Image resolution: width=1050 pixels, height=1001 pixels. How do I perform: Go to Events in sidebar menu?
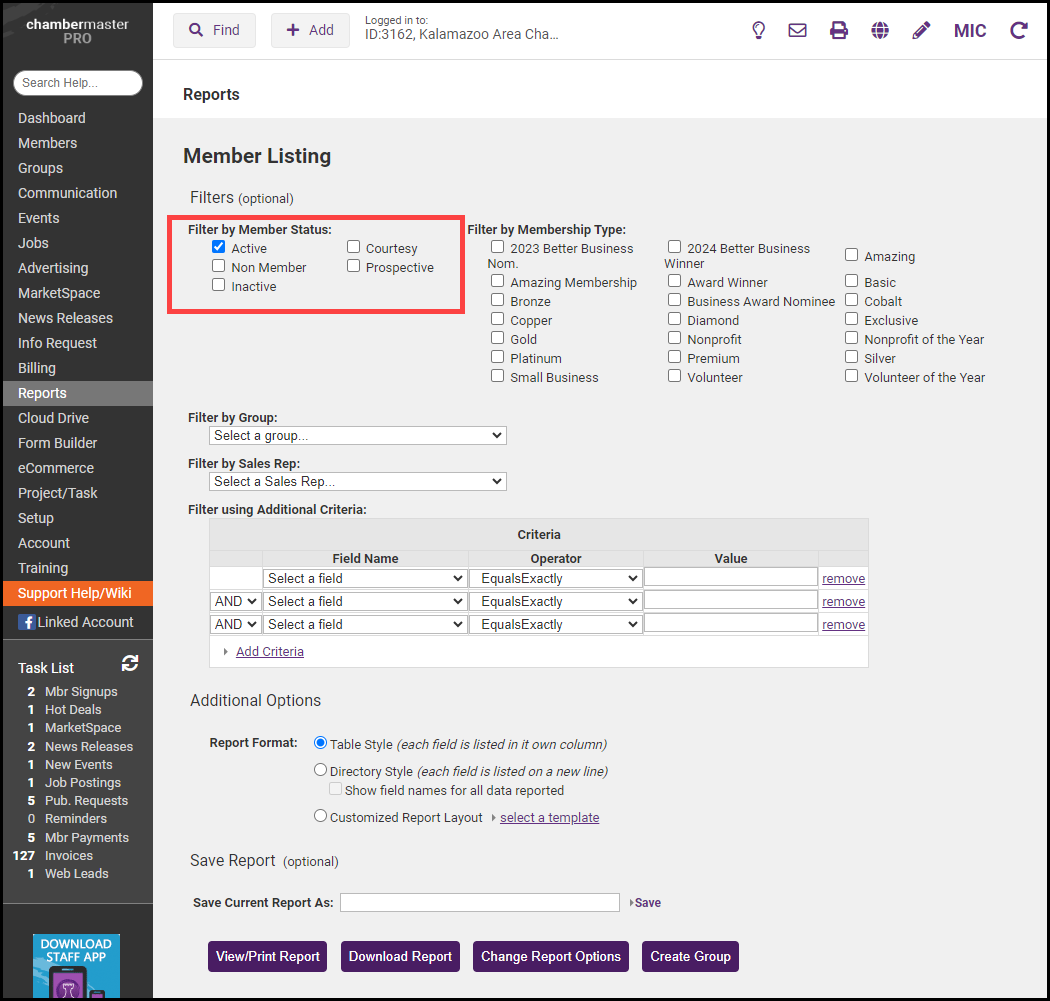(x=39, y=218)
